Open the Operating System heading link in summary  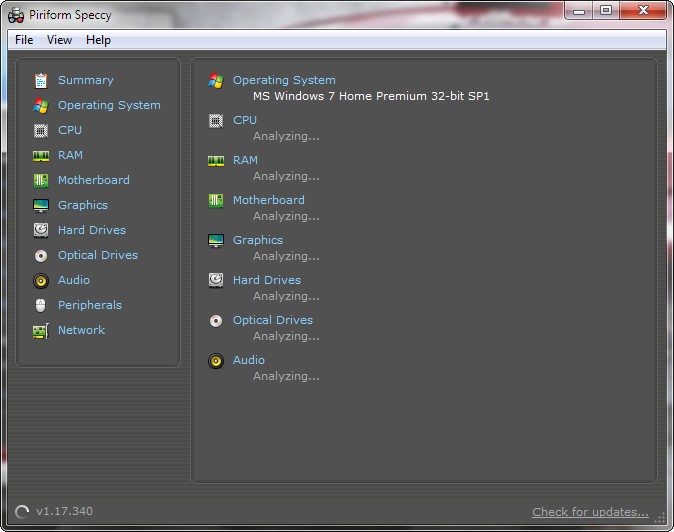(284, 80)
